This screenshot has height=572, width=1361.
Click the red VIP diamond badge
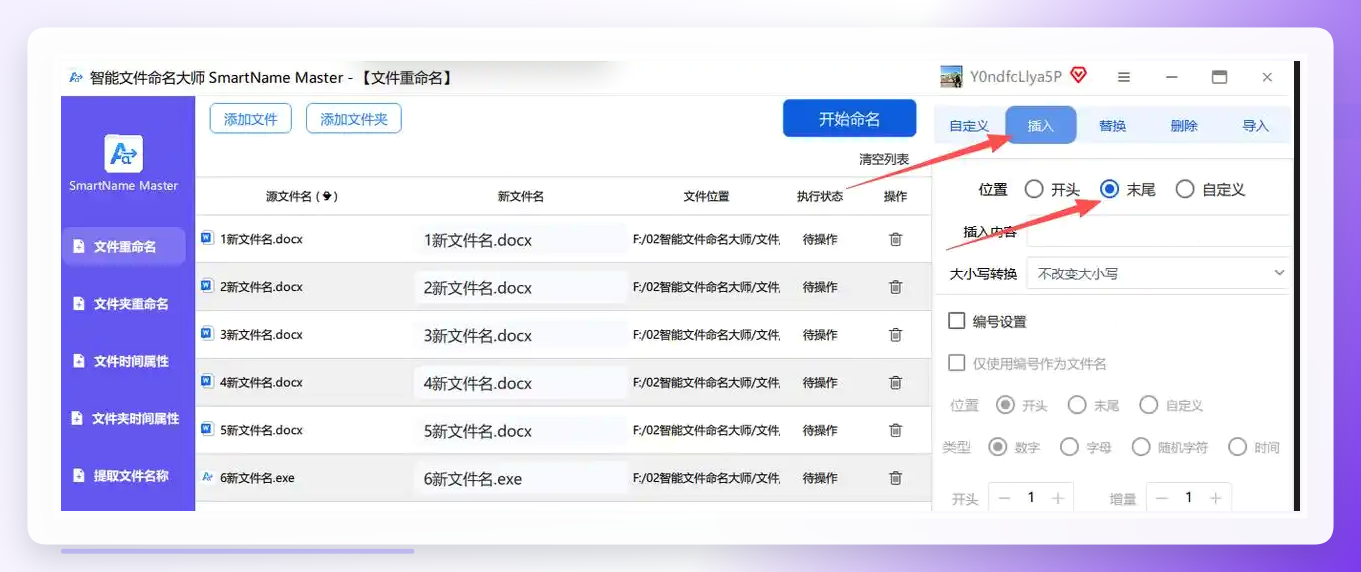click(1078, 75)
